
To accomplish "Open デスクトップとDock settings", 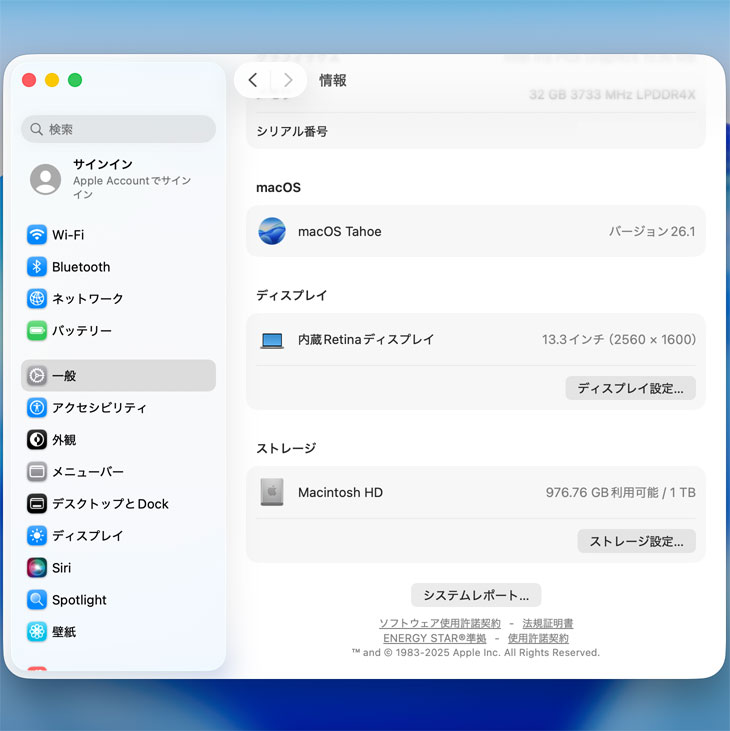I will click(110, 504).
